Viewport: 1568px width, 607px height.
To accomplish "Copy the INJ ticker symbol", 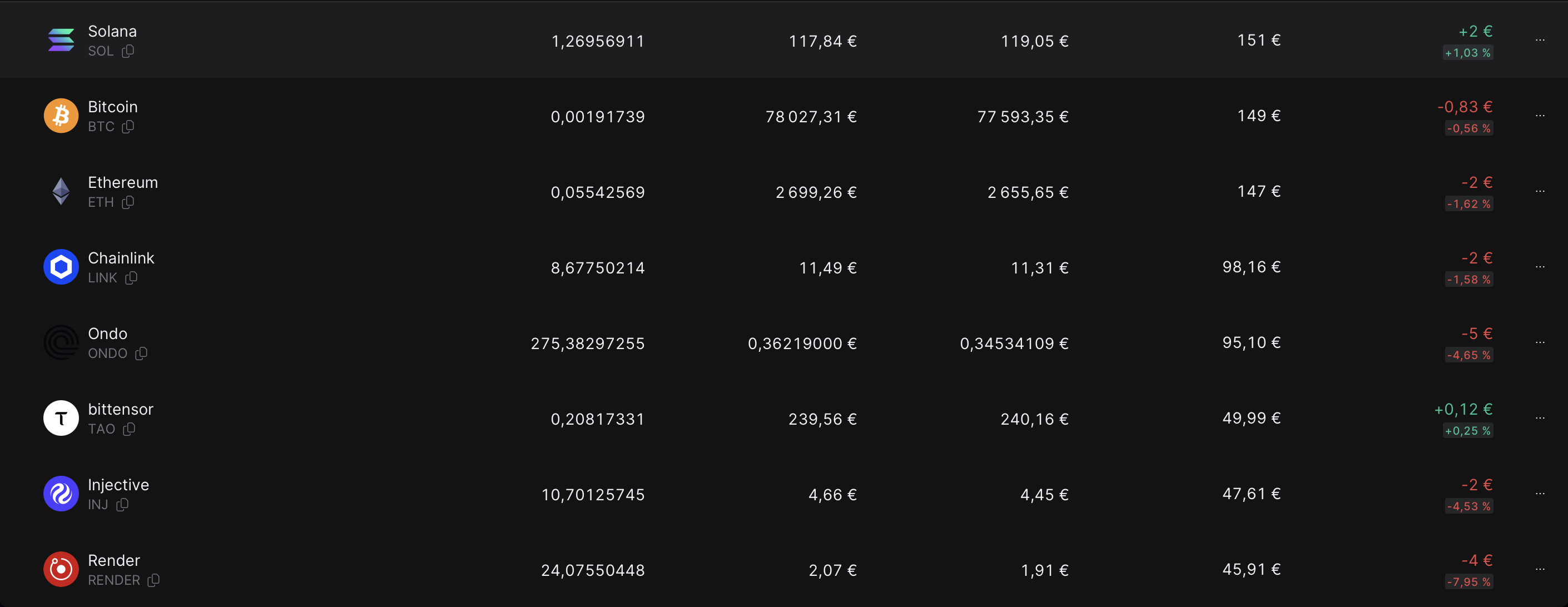I will [122, 505].
